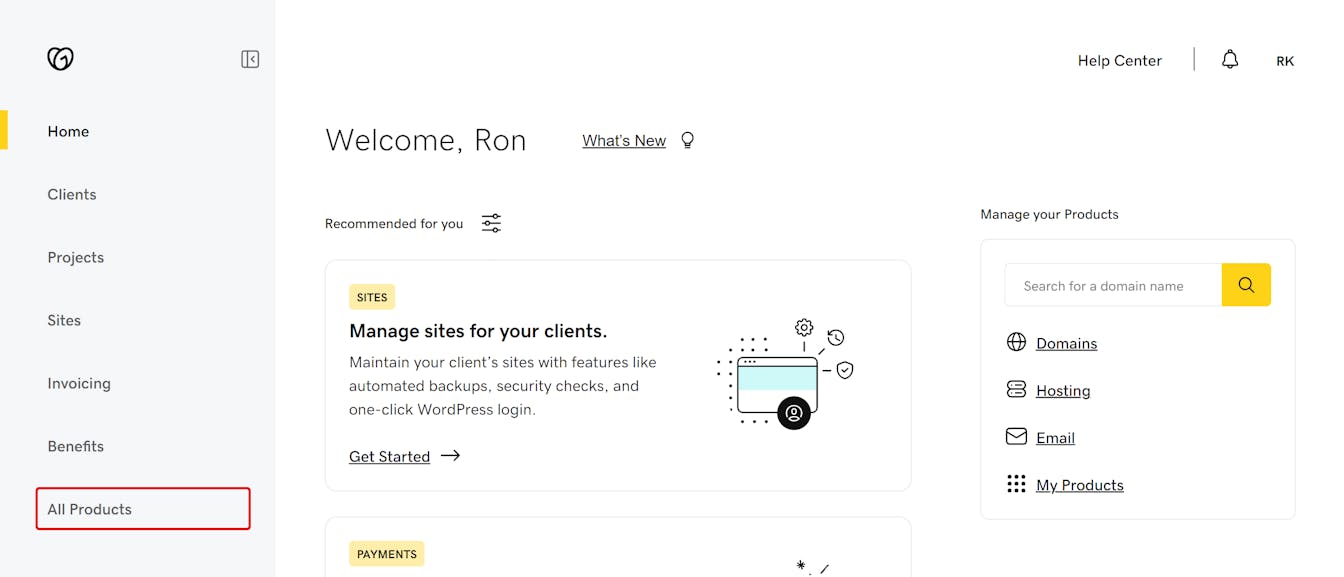Open the What's New link
The width and height of the screenshot is (1344, 577).
click(624, 141)
